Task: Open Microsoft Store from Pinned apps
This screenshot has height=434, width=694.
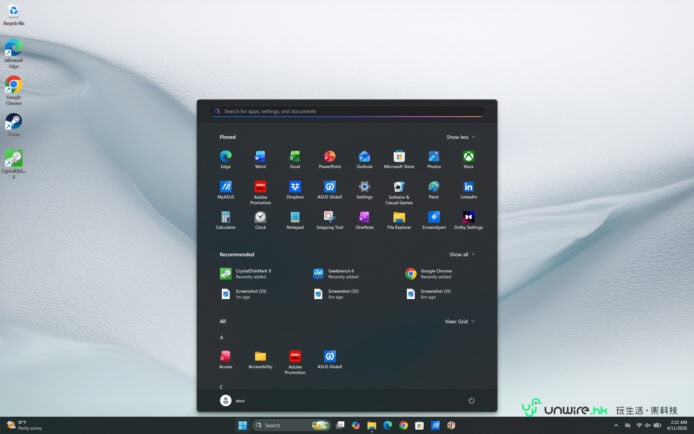Action: (x=399, y=159)
